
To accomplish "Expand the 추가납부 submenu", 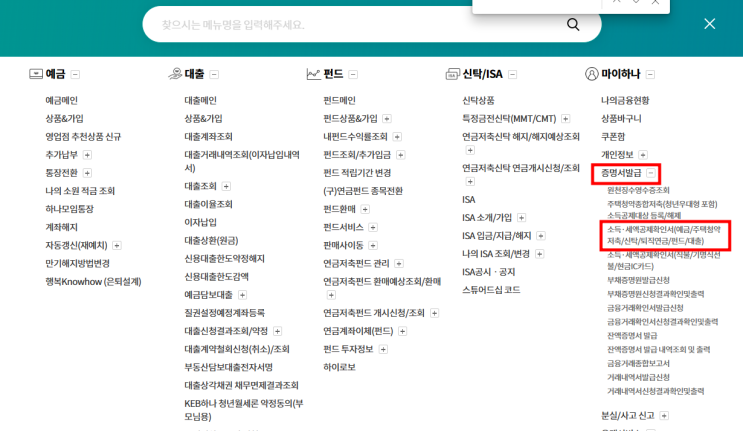I will pyautogui.click(x=87, y=155).
